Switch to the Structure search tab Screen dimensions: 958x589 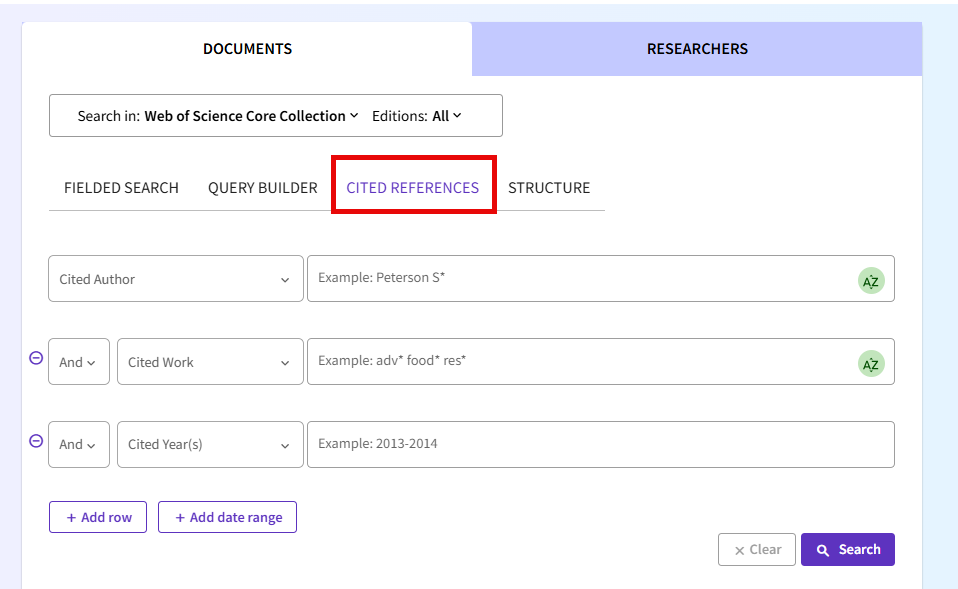coord(549,188)
